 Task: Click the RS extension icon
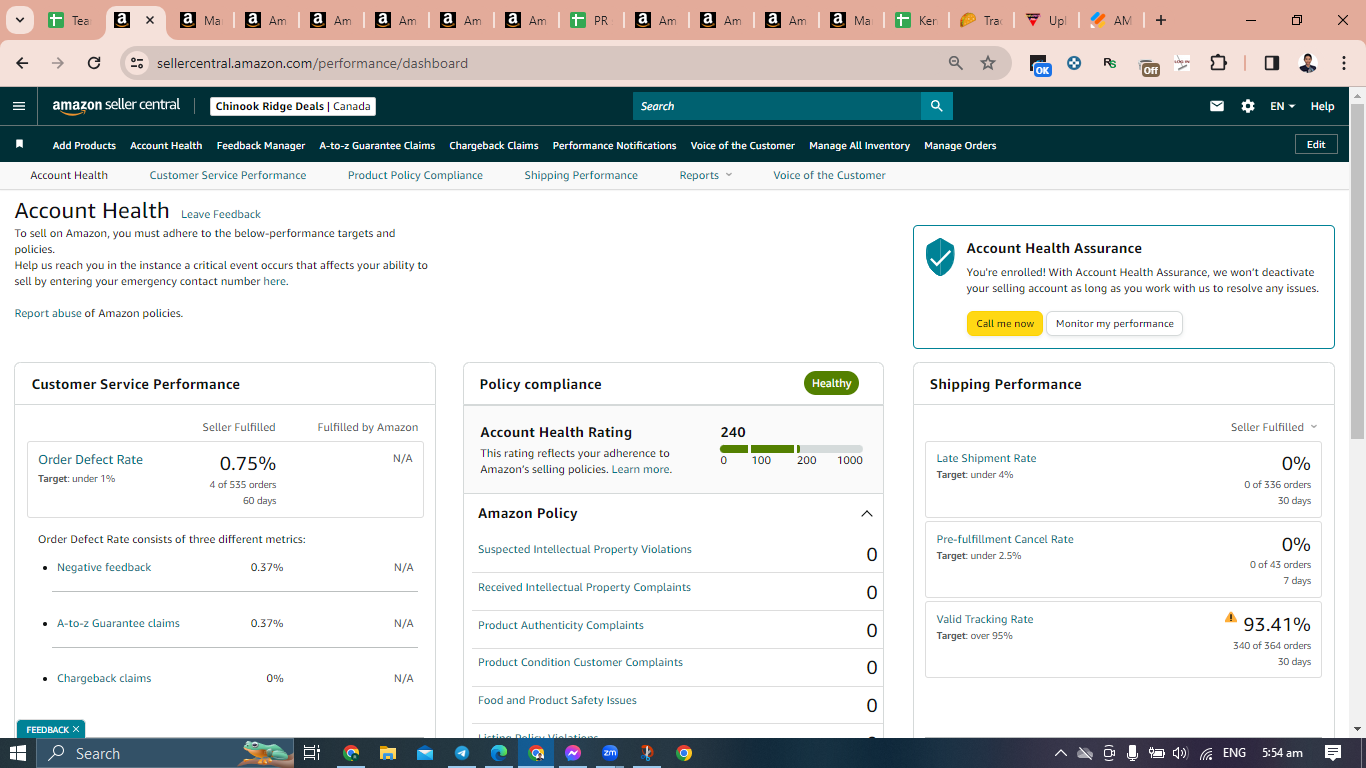click(x=1110, y=63)
